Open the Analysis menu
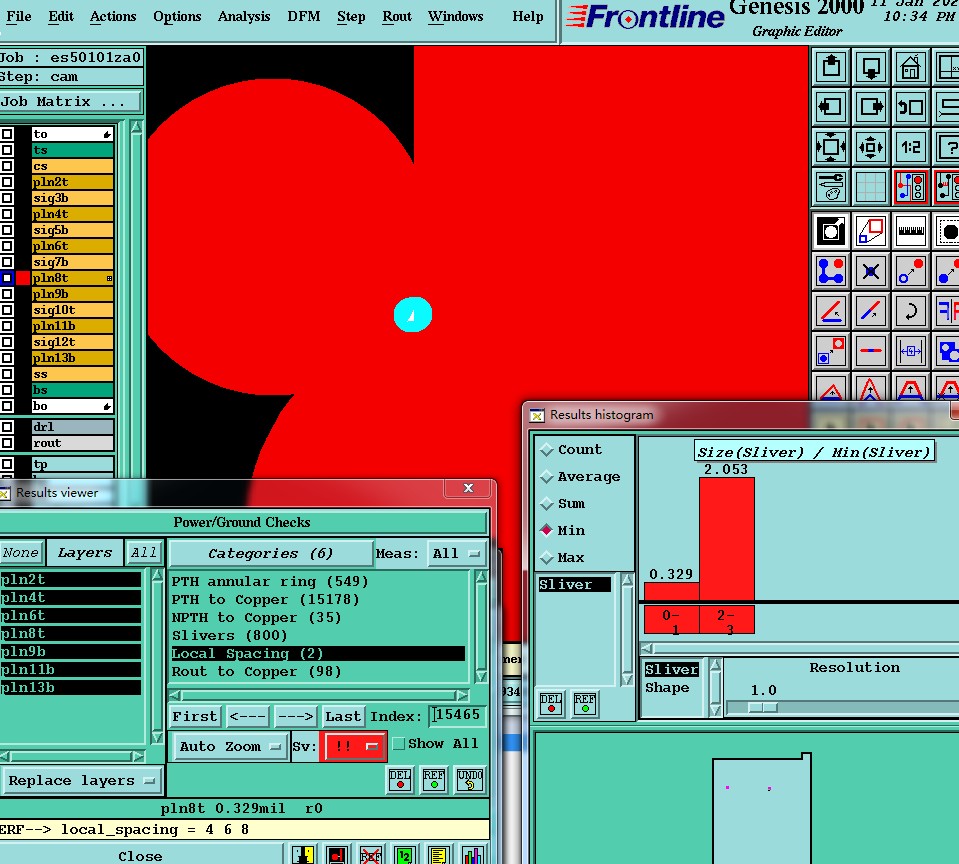959x864 pixels. click(244, 17)
